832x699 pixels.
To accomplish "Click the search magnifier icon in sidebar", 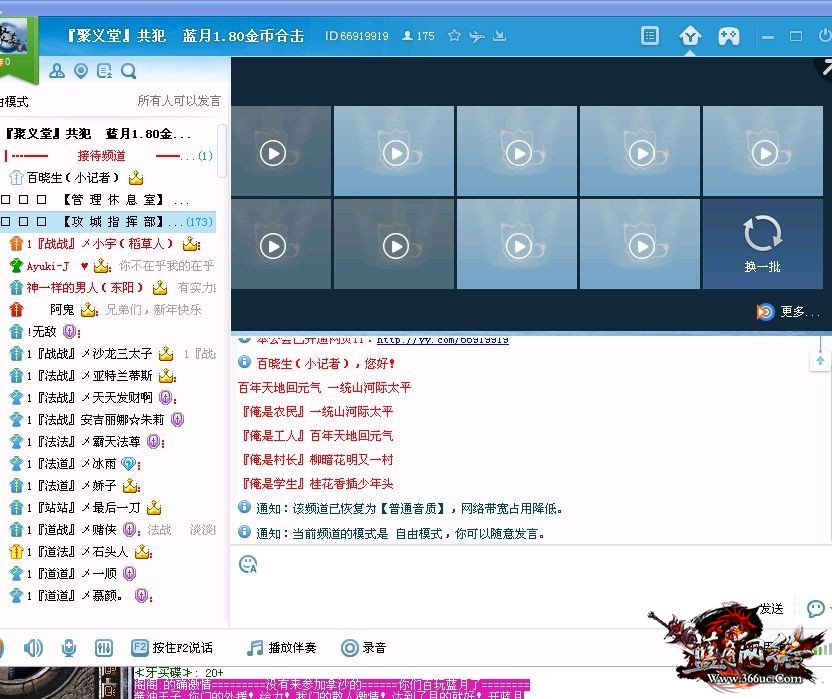I will click(x=129, y=71).
